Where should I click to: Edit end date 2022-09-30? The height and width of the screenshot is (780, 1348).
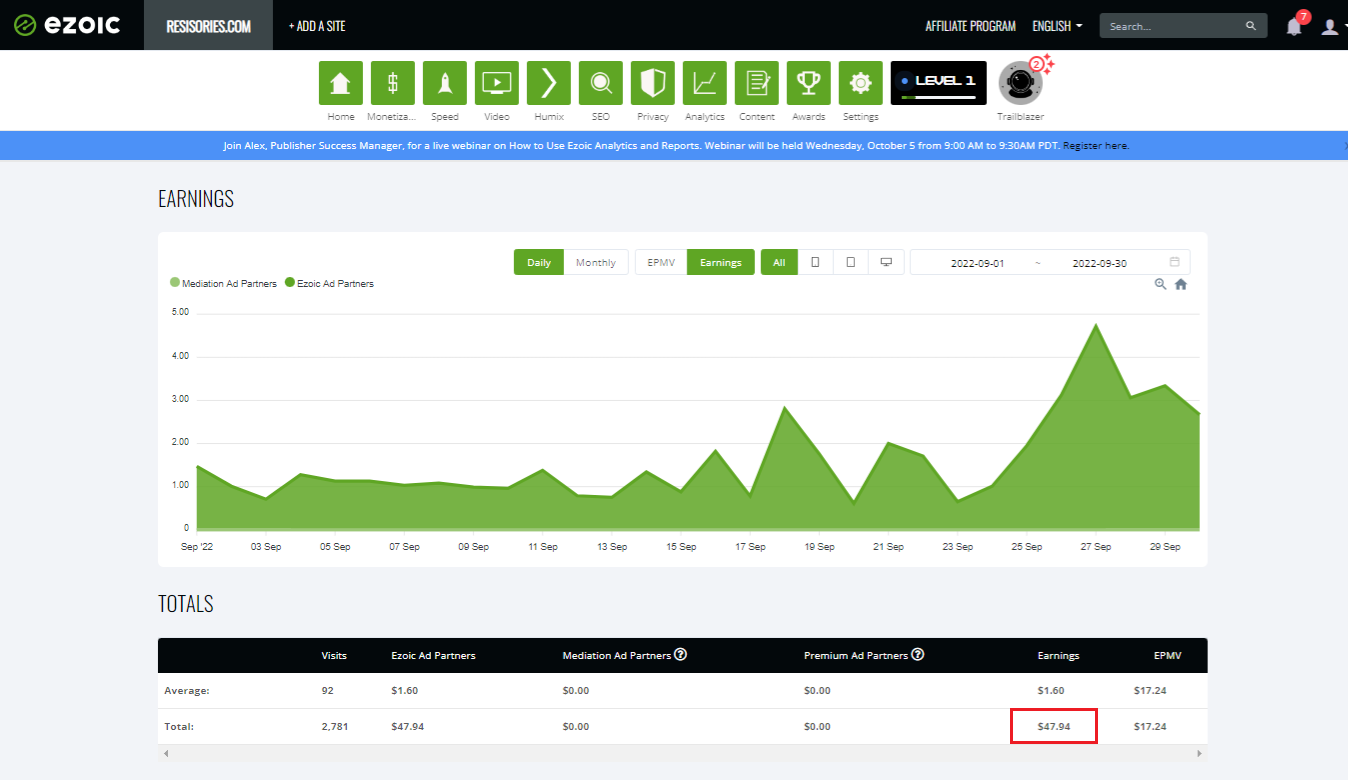coord(1099,263)
